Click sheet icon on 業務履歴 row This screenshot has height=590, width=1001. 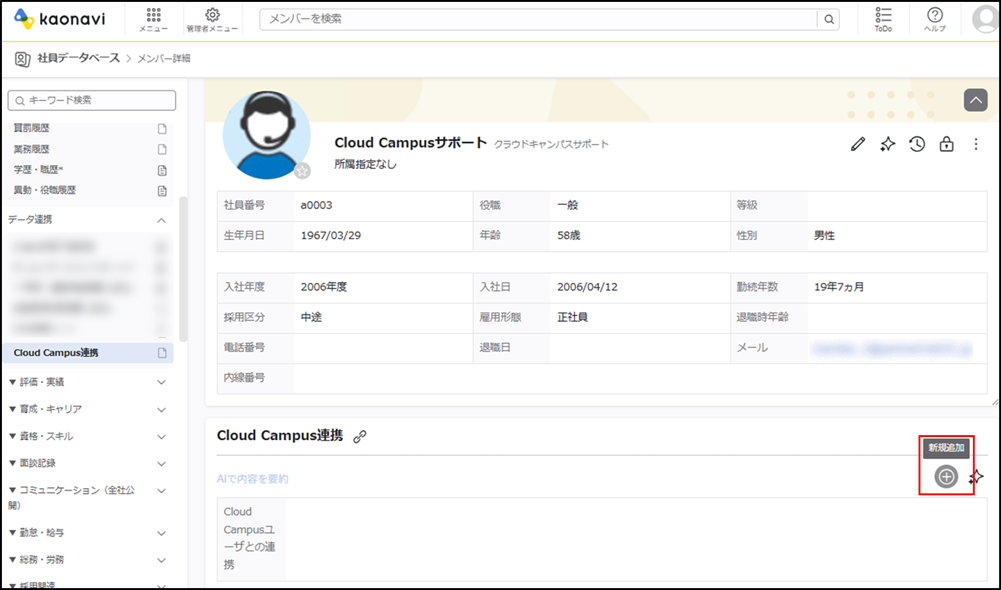[x=162, y=149]
